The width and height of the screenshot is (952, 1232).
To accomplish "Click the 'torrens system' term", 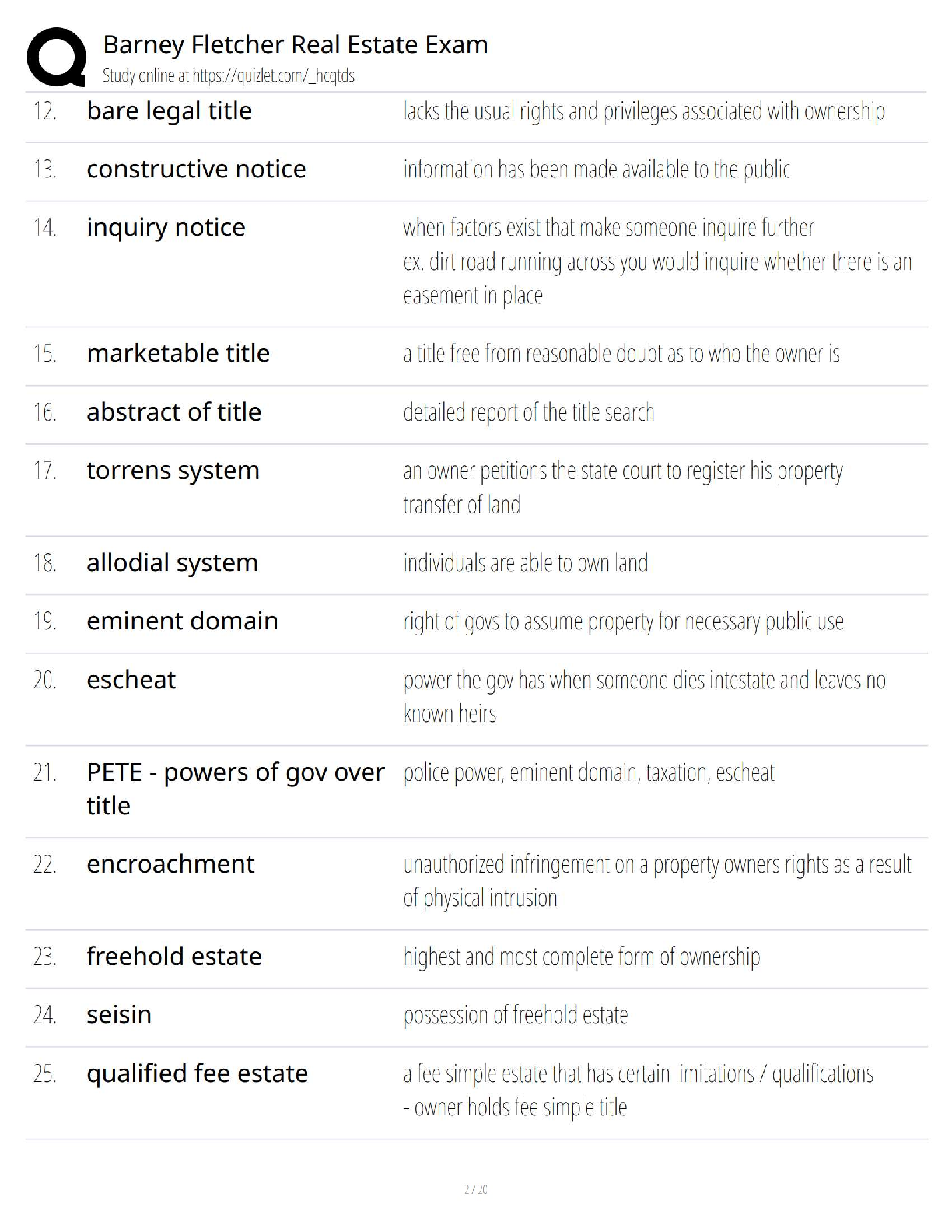I will 173,471.
